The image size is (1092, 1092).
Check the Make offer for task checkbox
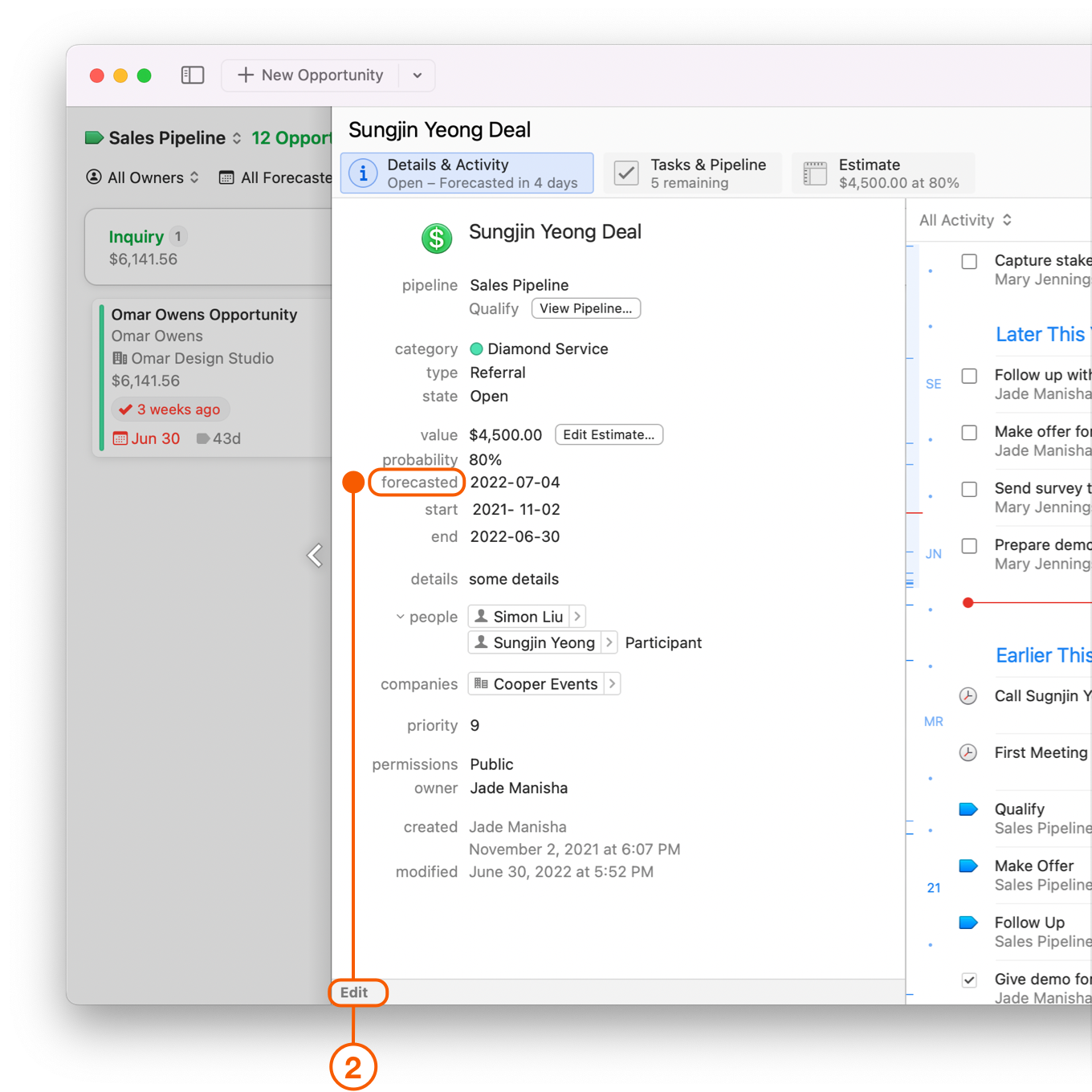point(969,433)
